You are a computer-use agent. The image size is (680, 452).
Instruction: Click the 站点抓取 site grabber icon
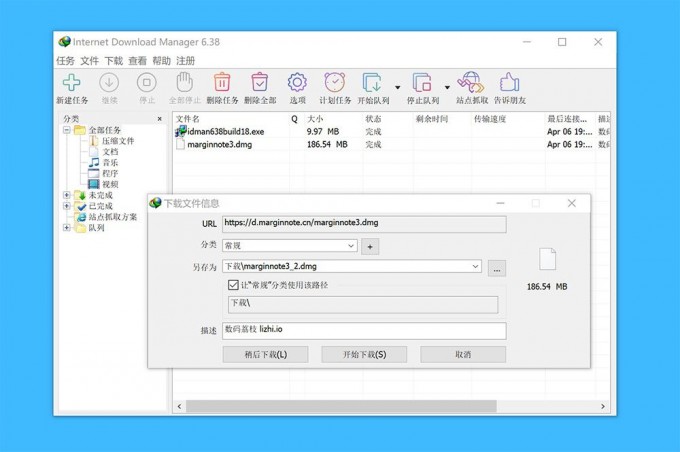tap(470, 84)
